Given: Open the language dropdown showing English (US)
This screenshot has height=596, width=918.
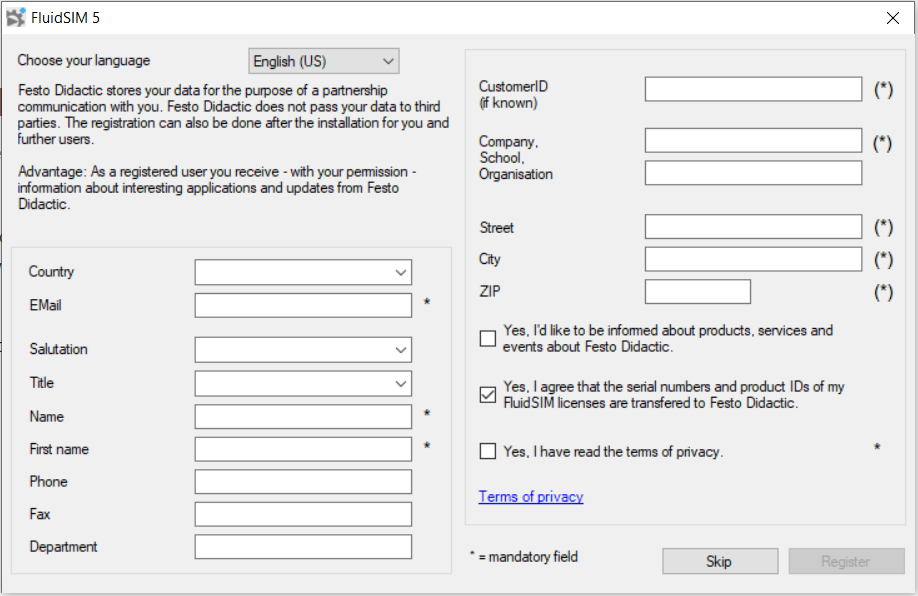Looking at the screenshot, I should (x=324, y=61).
